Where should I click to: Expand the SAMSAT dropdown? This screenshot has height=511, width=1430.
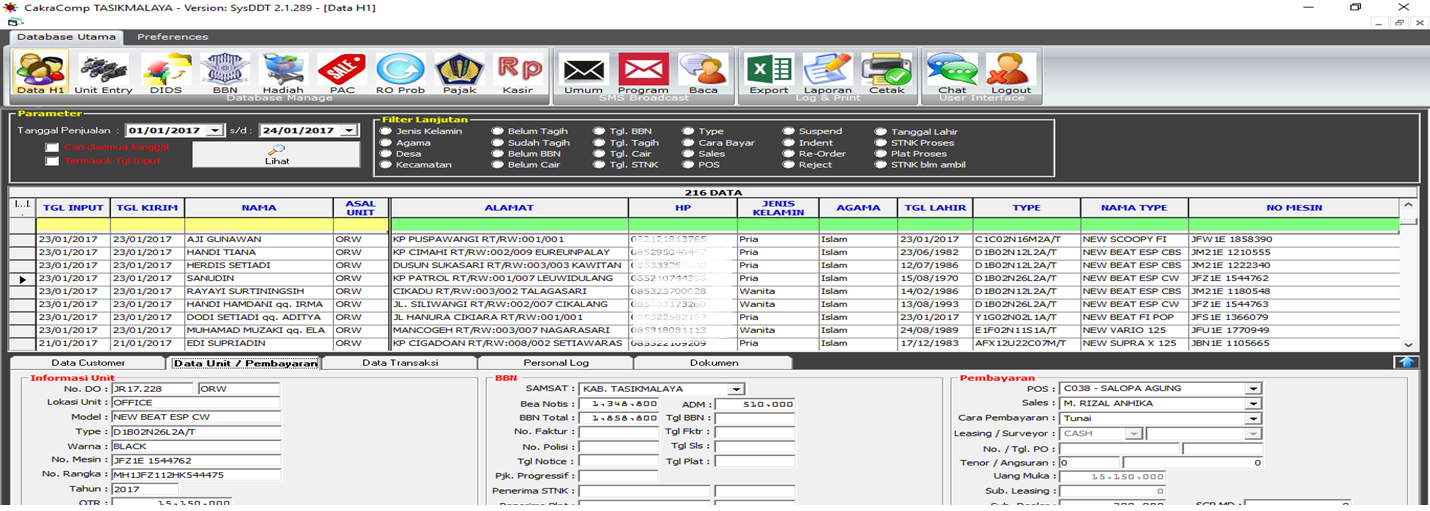[736, 389]
